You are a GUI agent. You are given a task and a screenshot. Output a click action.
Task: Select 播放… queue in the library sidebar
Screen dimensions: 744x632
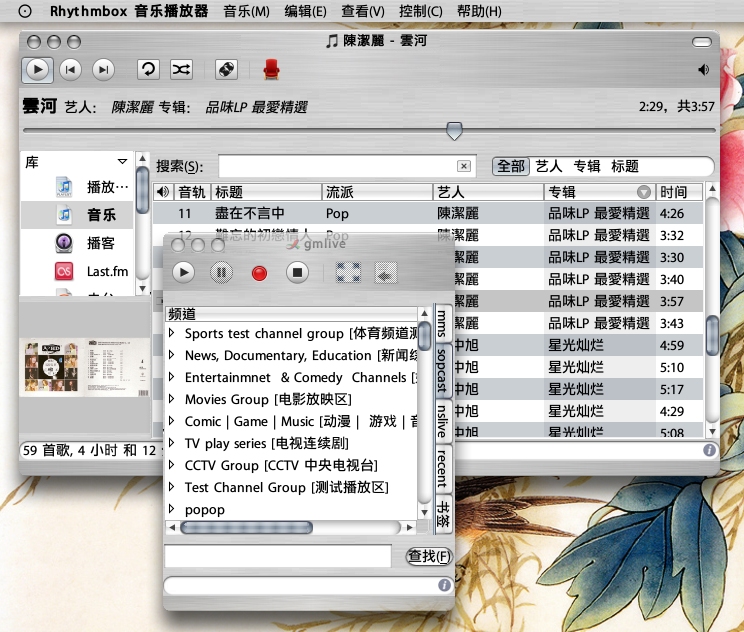77,187
